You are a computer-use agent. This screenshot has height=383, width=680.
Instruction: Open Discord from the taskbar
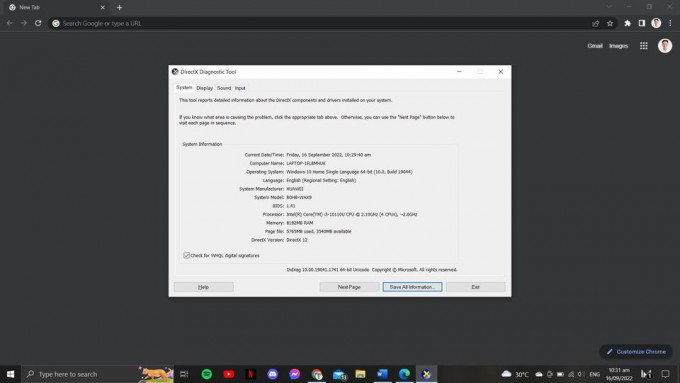pyautogui.click(x=272, y=374)
